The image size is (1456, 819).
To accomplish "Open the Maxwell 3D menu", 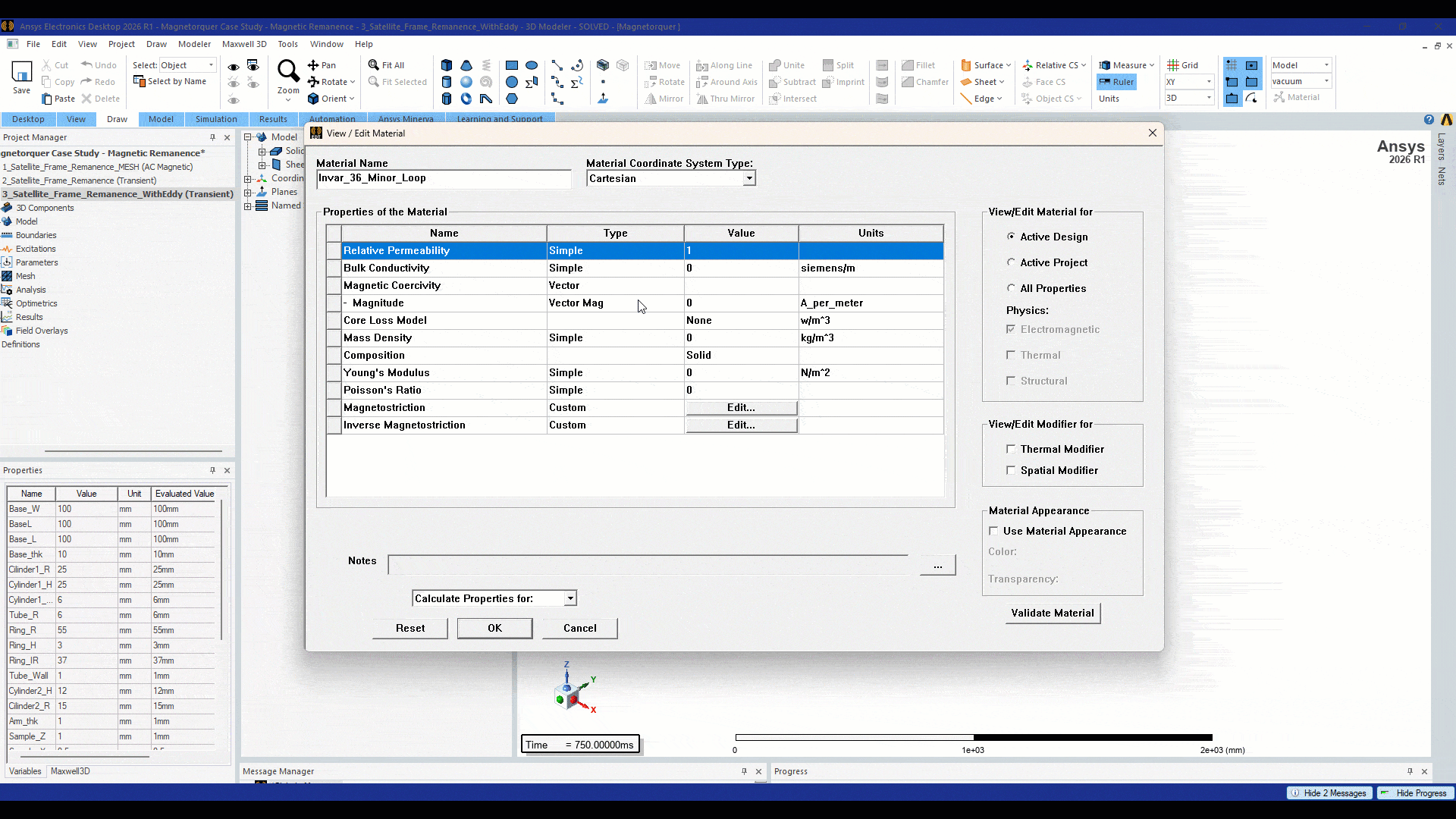I will pos(244,44).
